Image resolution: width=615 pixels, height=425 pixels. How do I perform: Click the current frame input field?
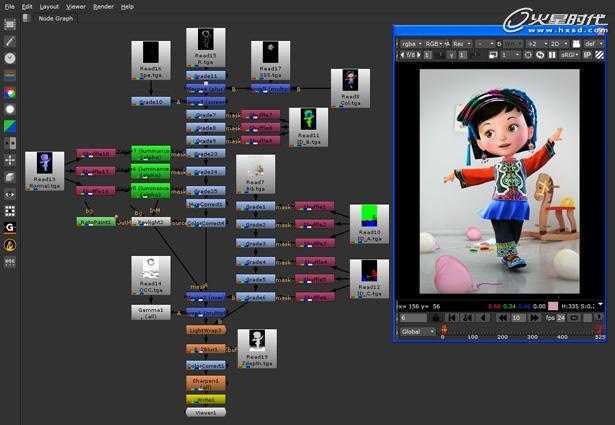[x=413, y=318]
